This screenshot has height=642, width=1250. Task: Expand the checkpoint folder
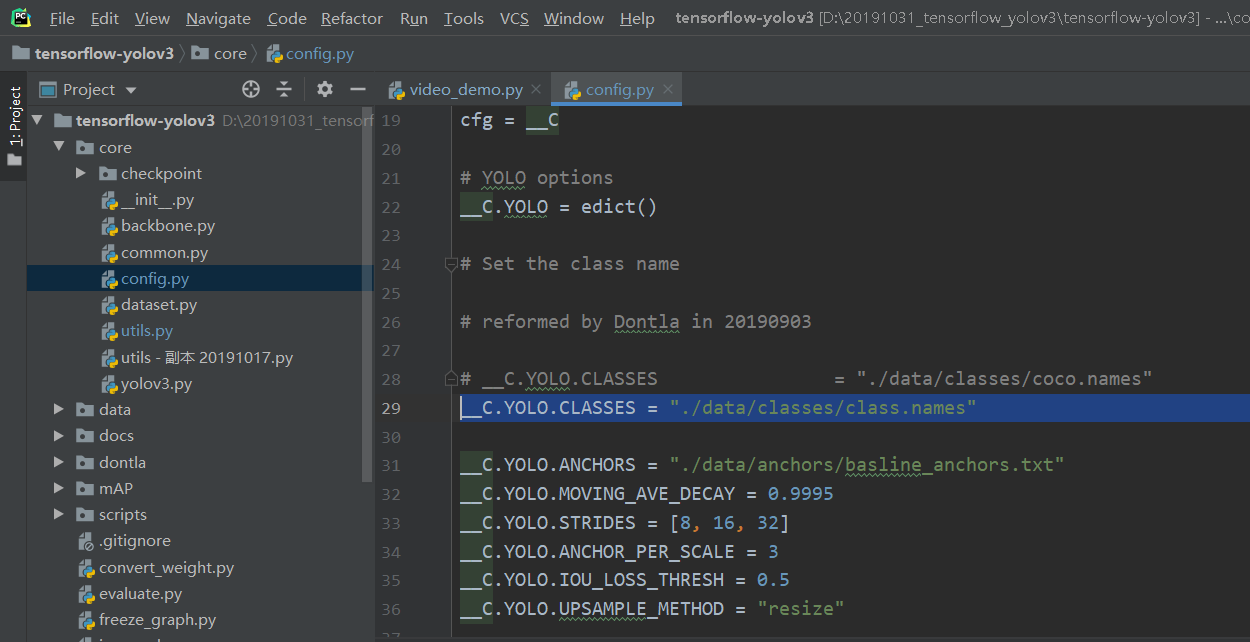(81, 173)
